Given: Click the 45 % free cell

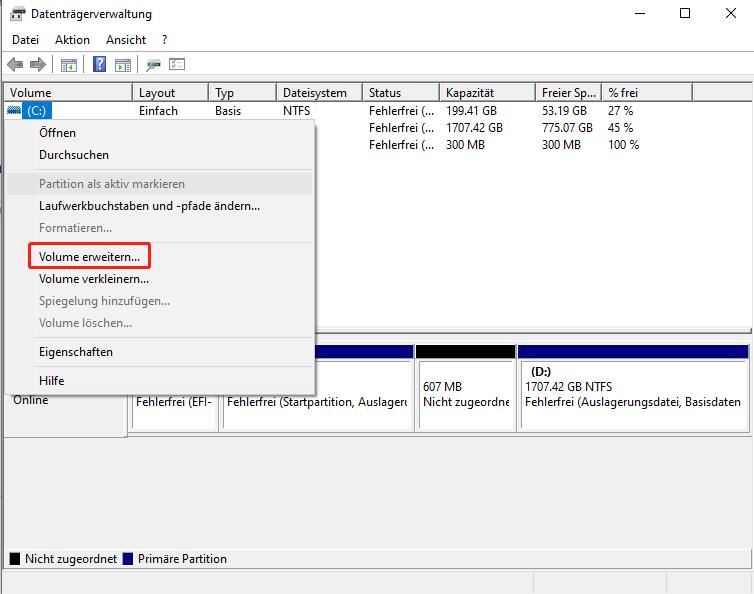Looking at the screenshot, I should [x=620, y=128].
